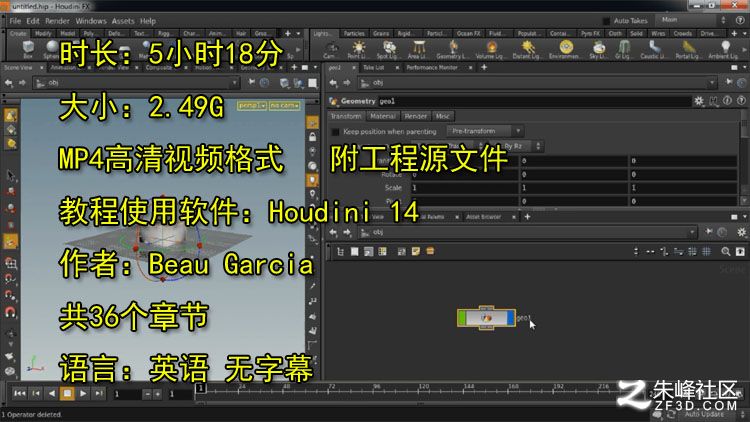Viewport: 750px width, 422px height.
Task: Expand the parameter pane obj path dropdown
Action: coord(712,83)
